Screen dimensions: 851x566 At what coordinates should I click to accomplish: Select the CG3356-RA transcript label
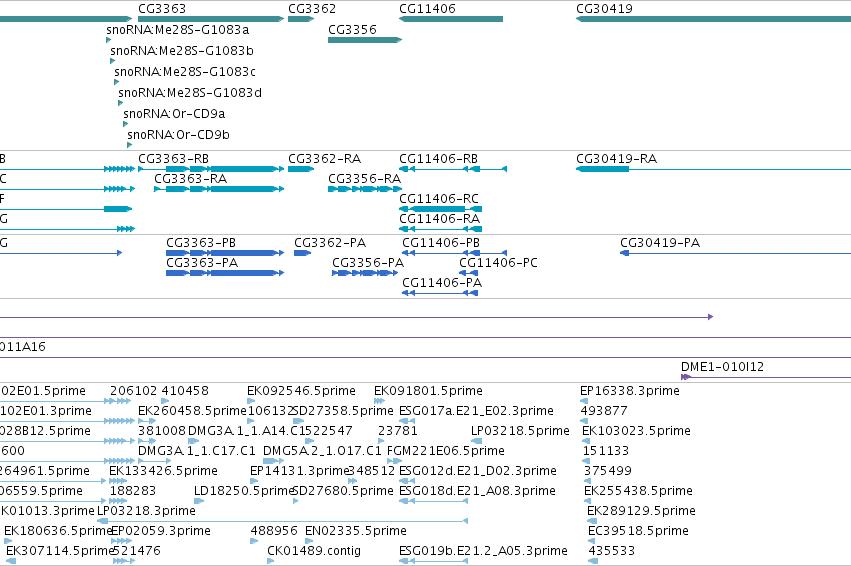[364, 179]
